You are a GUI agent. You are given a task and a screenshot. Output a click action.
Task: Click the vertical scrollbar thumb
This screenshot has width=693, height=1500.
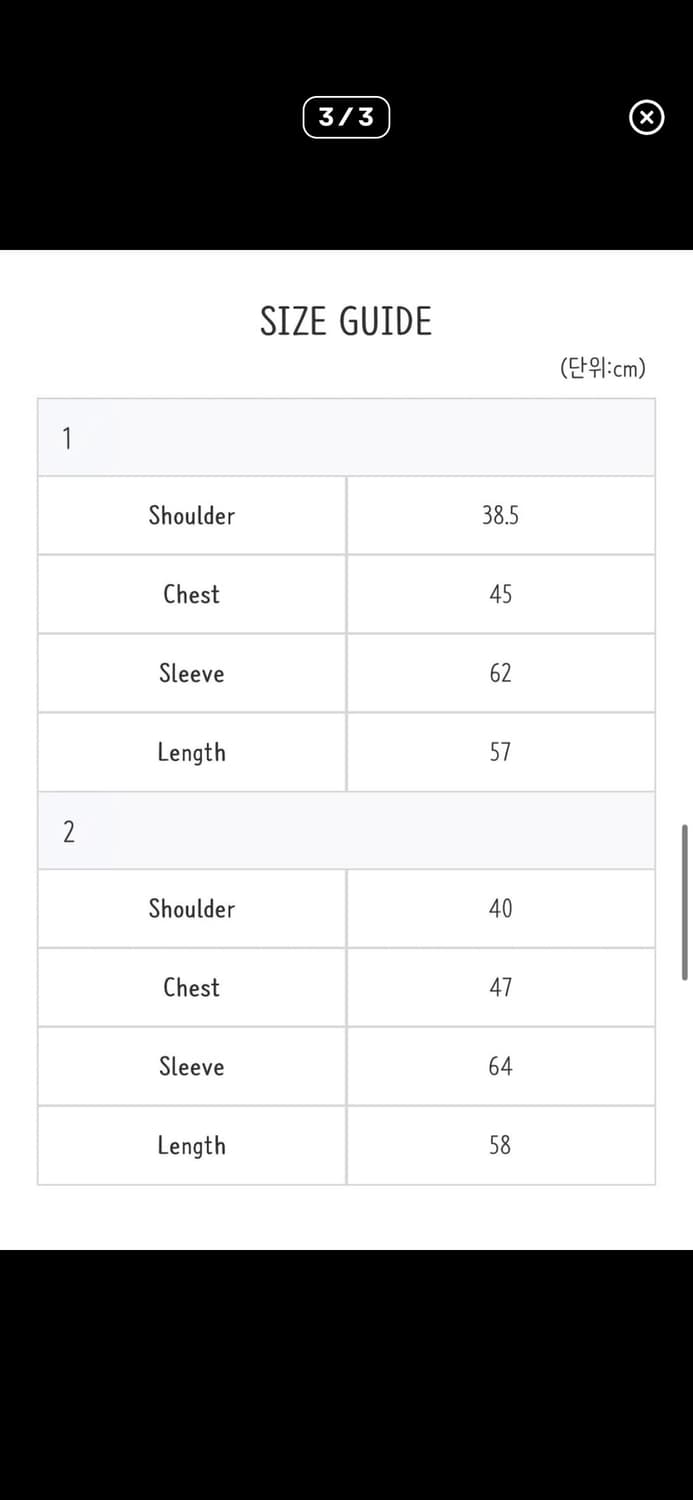685,902
